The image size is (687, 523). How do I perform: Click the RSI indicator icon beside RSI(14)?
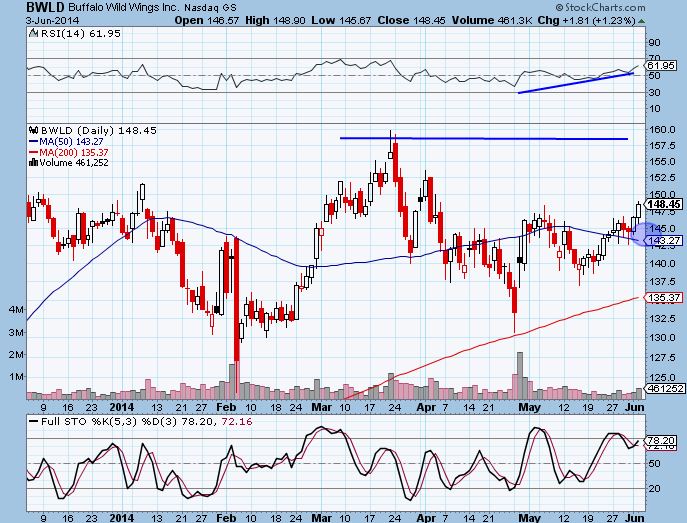coord(34,33)
